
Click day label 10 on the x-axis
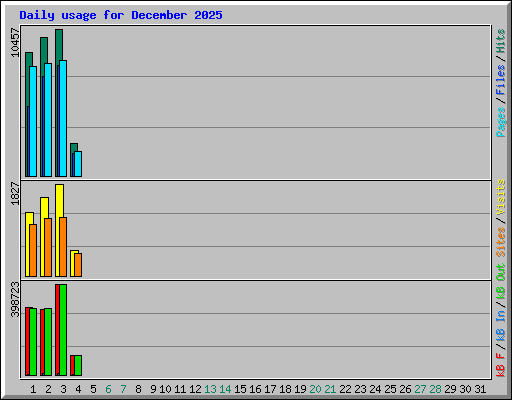coord(165,389)
